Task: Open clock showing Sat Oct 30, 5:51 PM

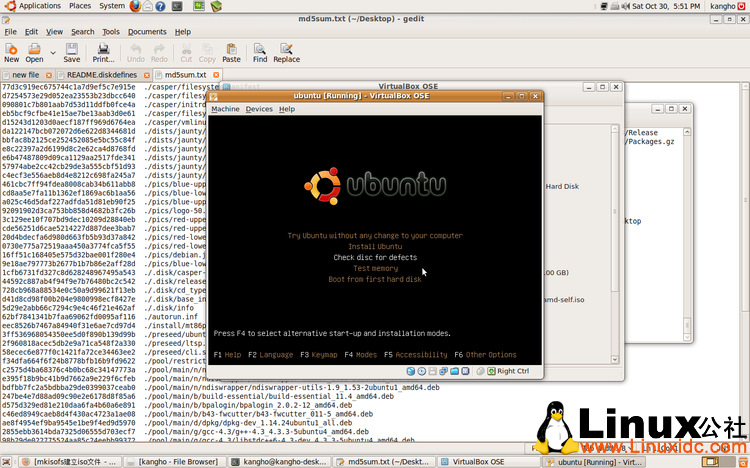Action: point(666,6)
